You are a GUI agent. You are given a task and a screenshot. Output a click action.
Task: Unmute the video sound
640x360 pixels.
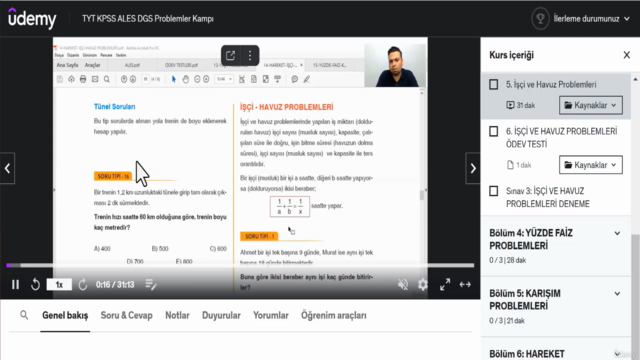click(x=403, y=284)
